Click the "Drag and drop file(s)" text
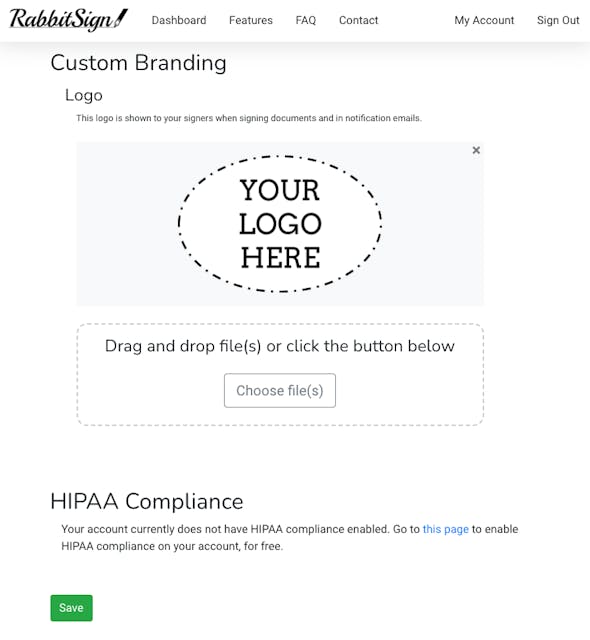This screenshot has width=590, height=640. [x=280, y=346]
